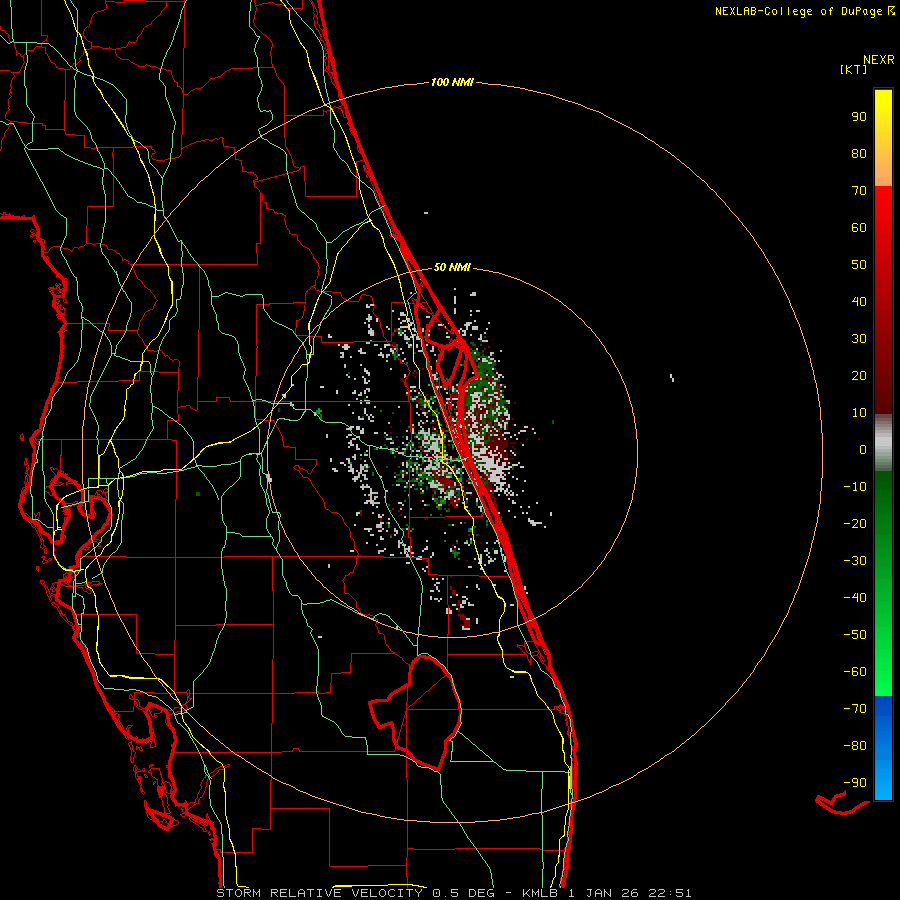
Task: Click the 20 value on the velocity scale
Action: click(859, 375)
